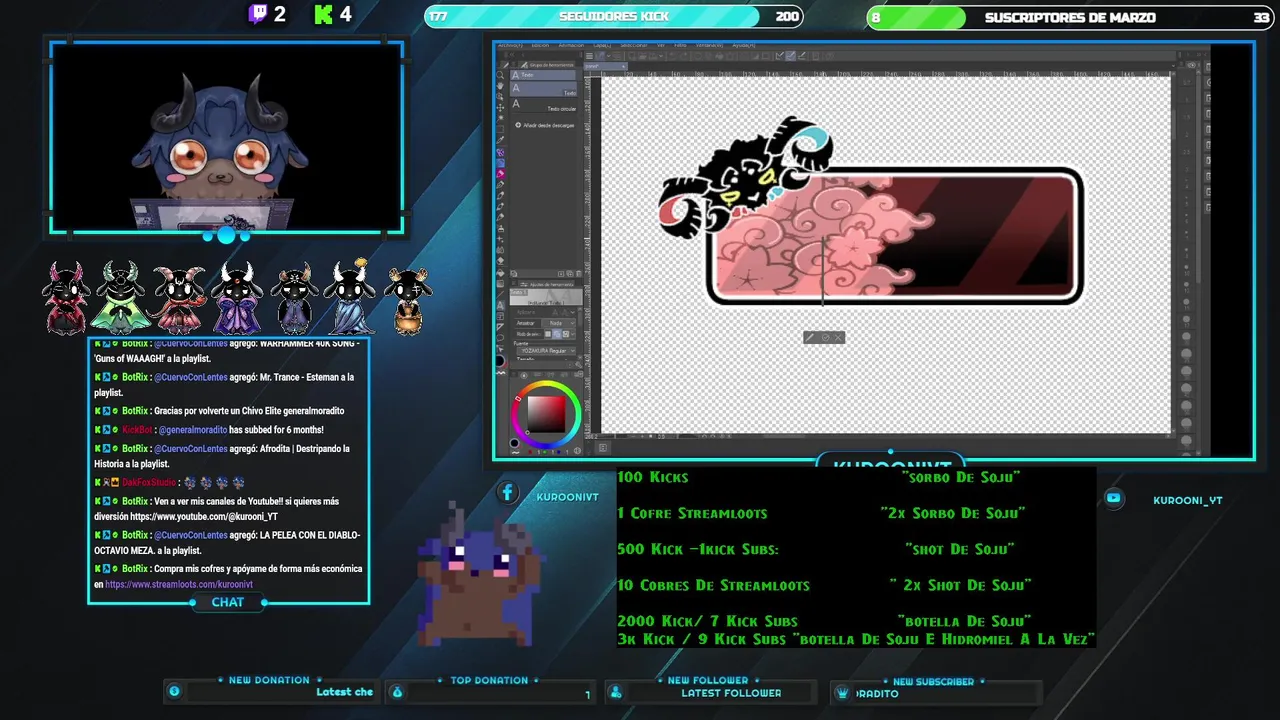Viewport: 1280px width, 720px height.
Task: Toggle the first snap button in command bar
Action: pos(779,56)
